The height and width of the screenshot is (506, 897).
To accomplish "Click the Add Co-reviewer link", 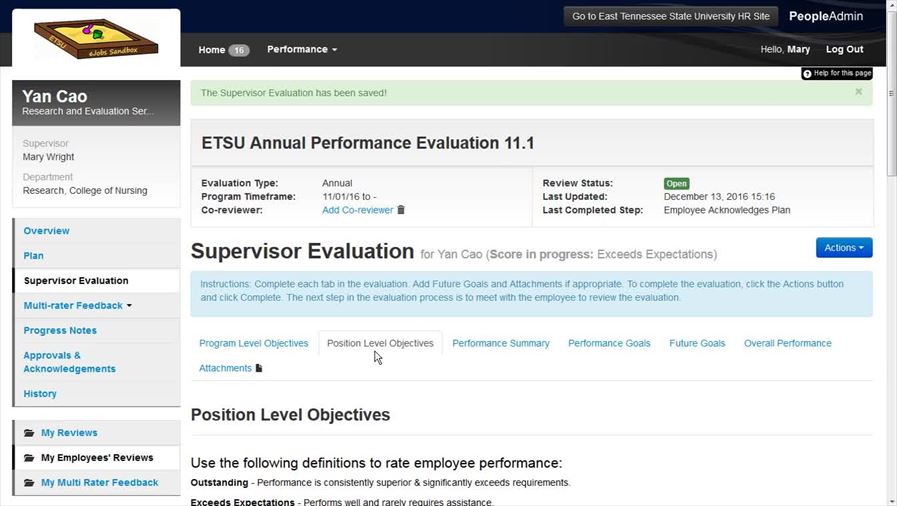I will [x=357, y=210].
